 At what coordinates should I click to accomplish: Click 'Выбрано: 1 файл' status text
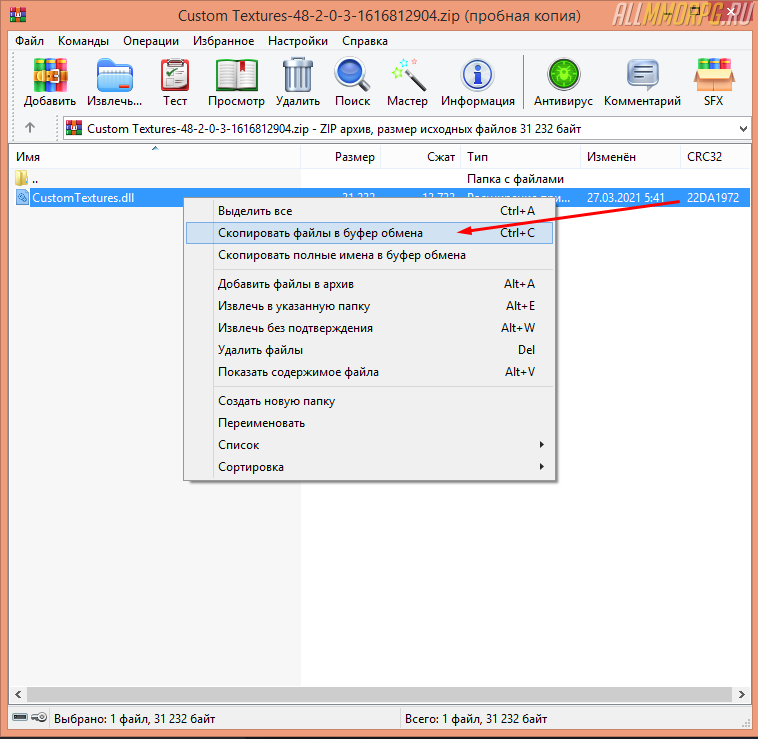pyautogui.click(x=134, y=719)
